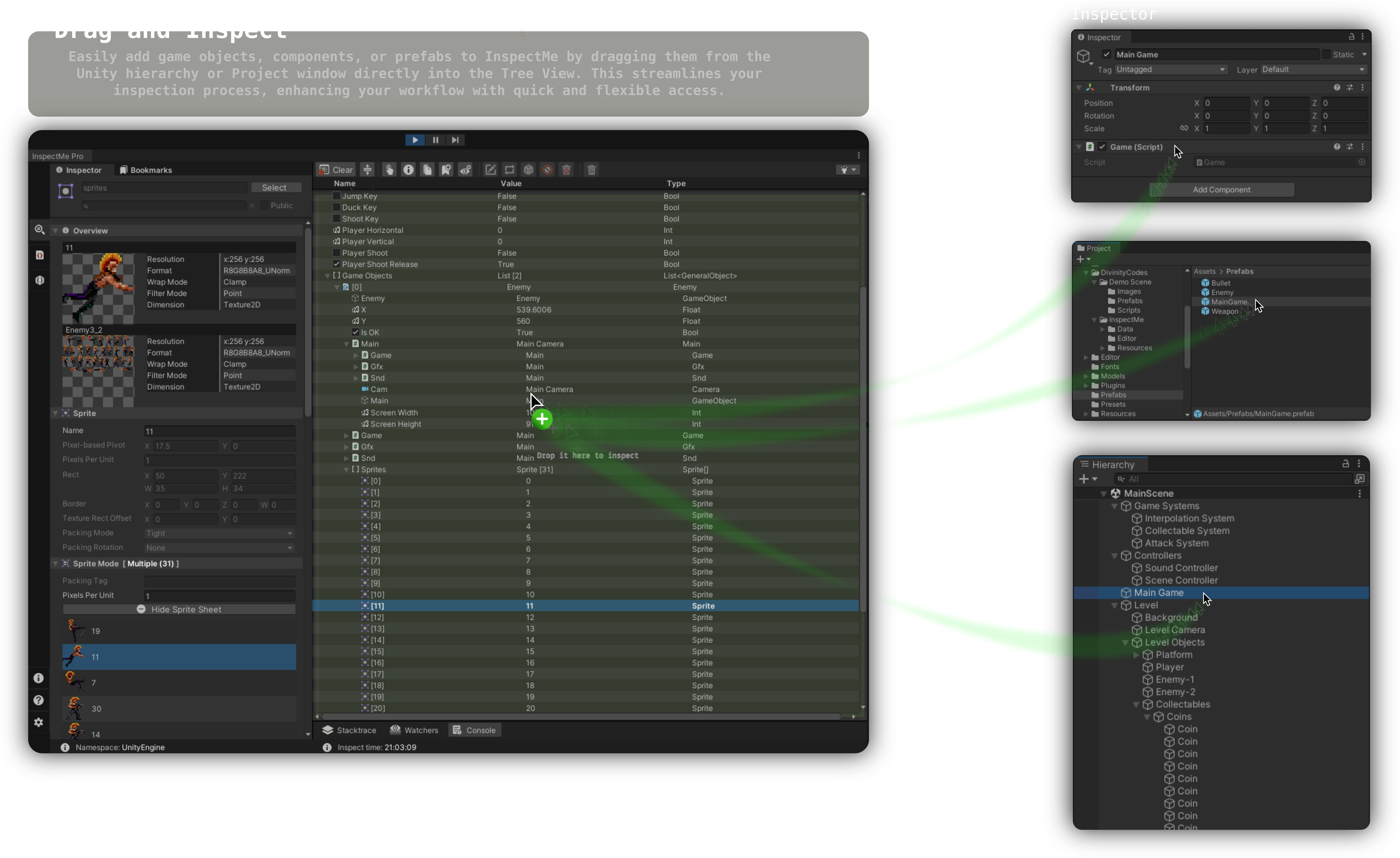
Task: Collapse the Overview section
Action: (x=56, y=231)
